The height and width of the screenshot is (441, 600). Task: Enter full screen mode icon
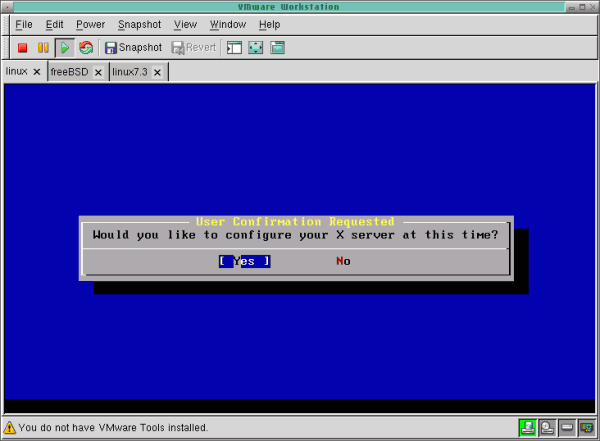coord(256,48)
